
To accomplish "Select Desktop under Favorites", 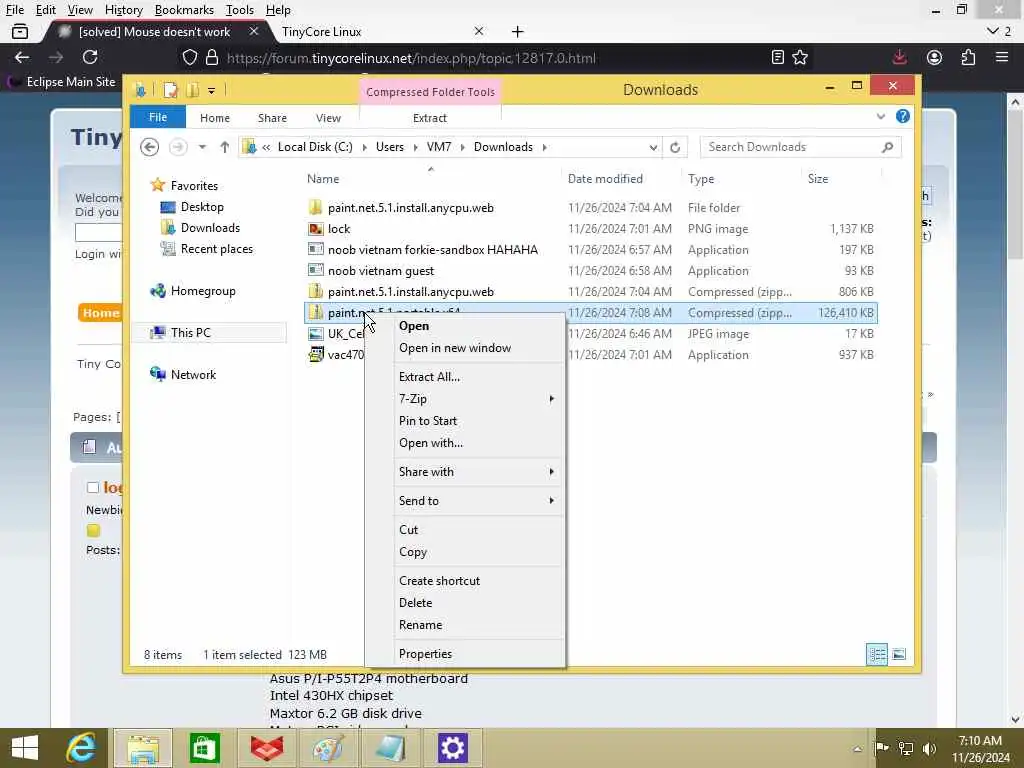I will 202,206.
